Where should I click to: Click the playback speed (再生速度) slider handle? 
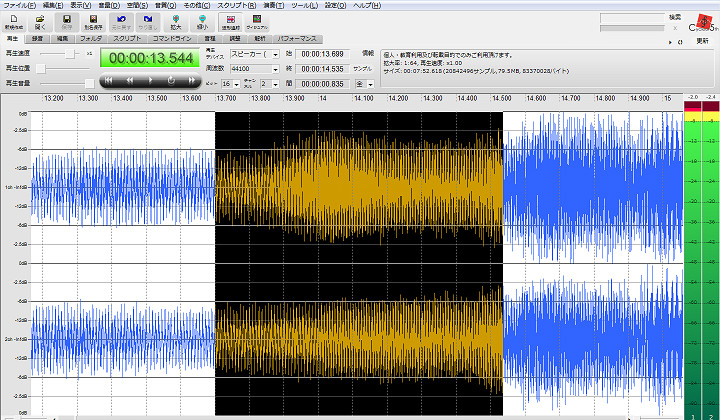(x=72, y=52)
